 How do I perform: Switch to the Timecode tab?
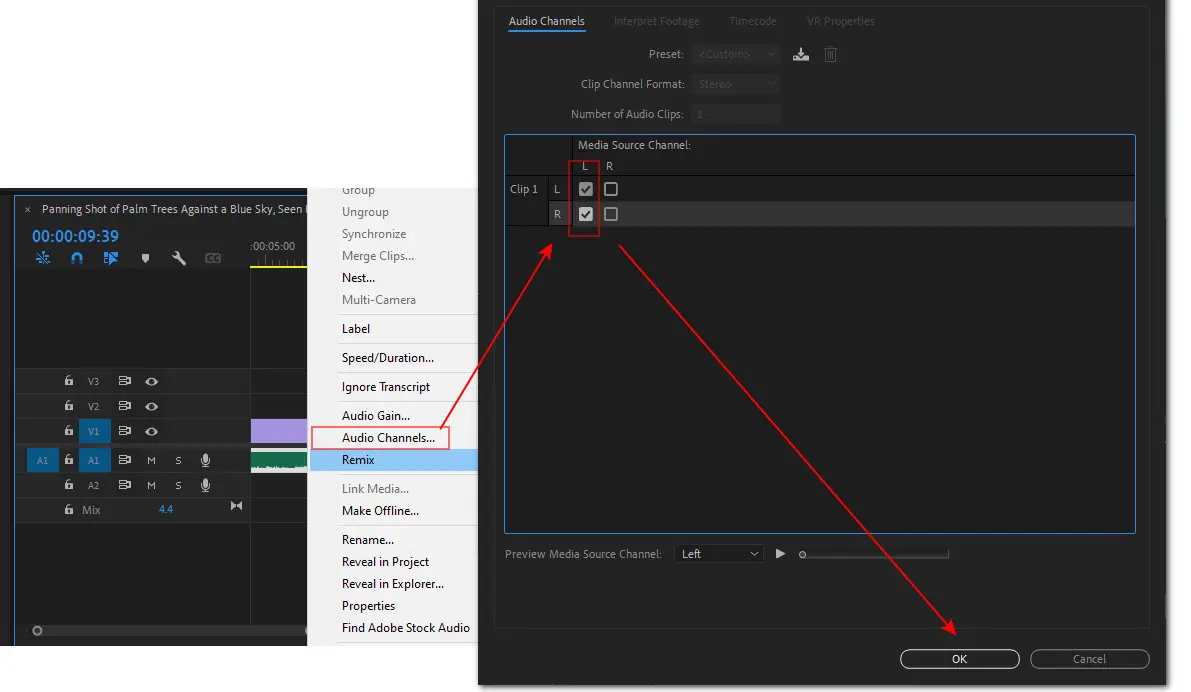point(753,21)
